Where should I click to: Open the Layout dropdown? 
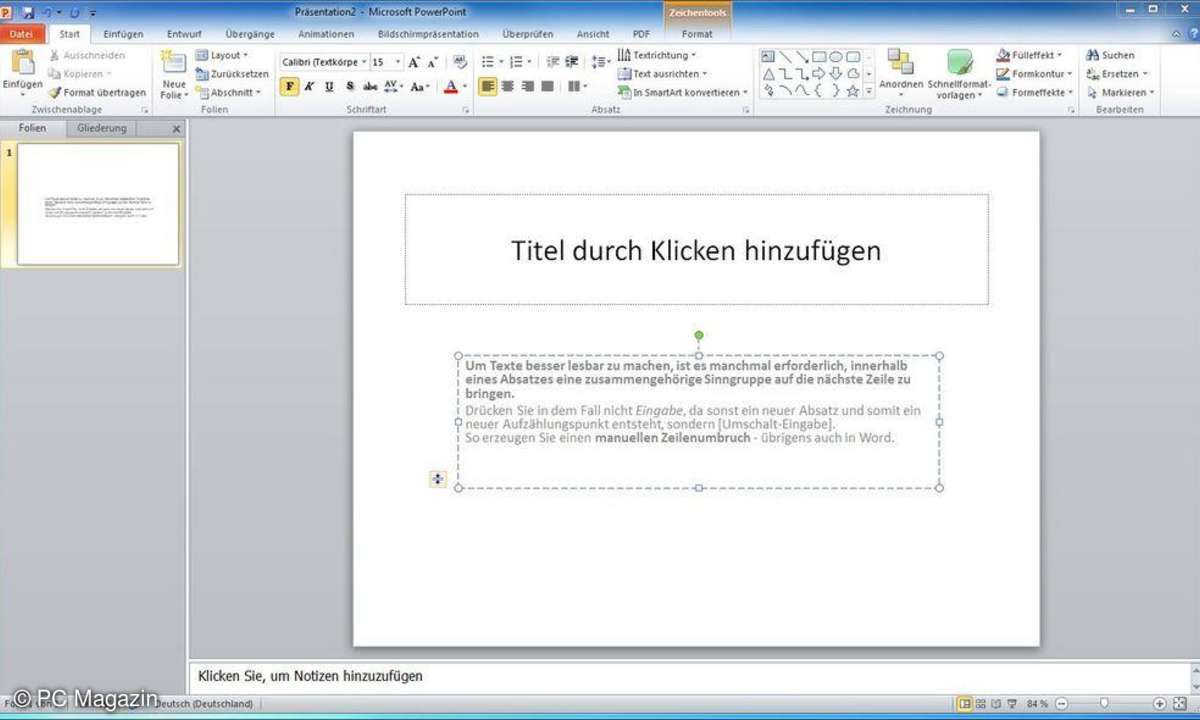(x=222, y=55)
